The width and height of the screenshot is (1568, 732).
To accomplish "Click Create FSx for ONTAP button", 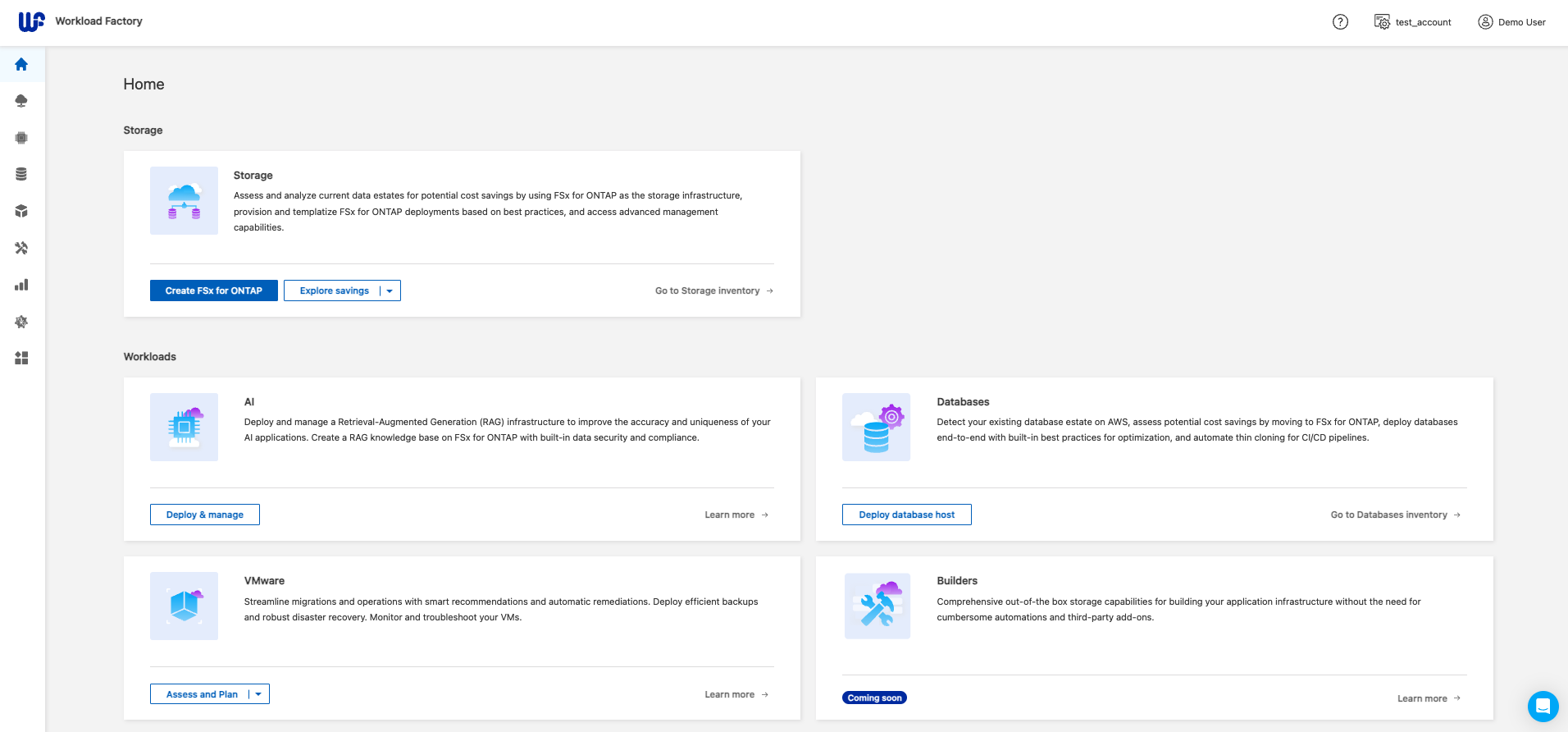I will coord(214,291).
